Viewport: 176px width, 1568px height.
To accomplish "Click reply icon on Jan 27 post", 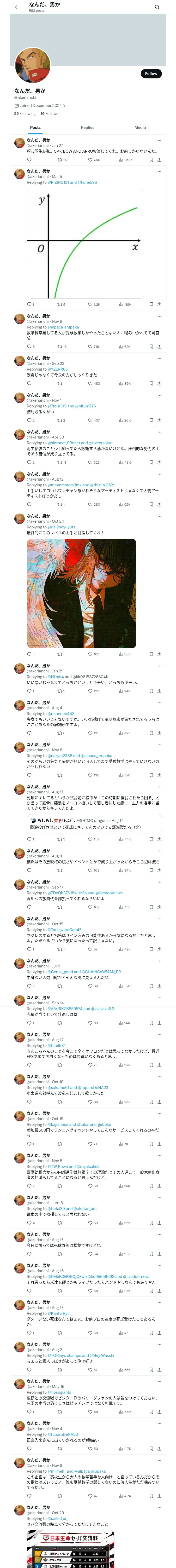I will [x=29, y=160].
